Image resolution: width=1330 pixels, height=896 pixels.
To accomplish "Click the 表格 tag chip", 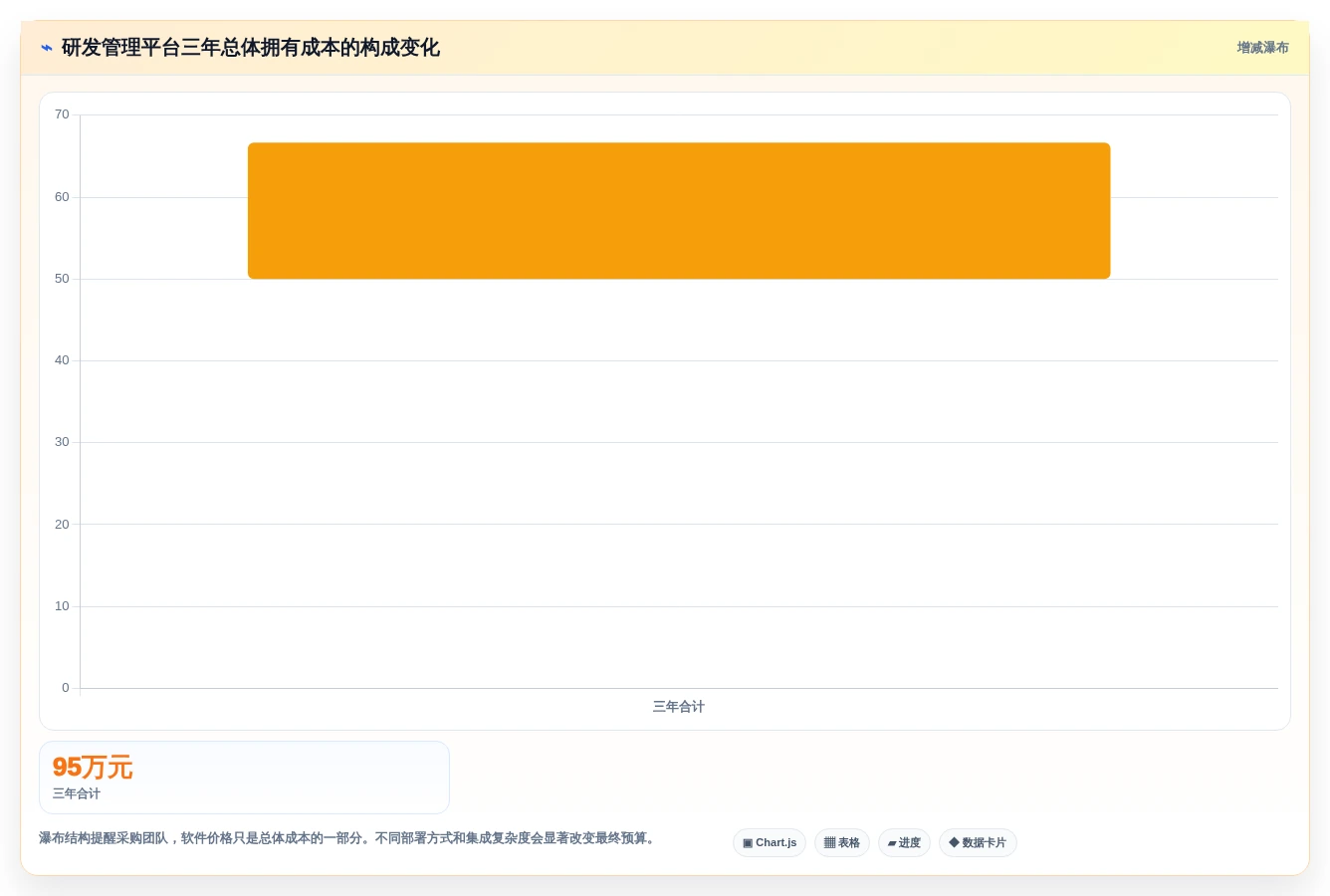I will 842,843.
